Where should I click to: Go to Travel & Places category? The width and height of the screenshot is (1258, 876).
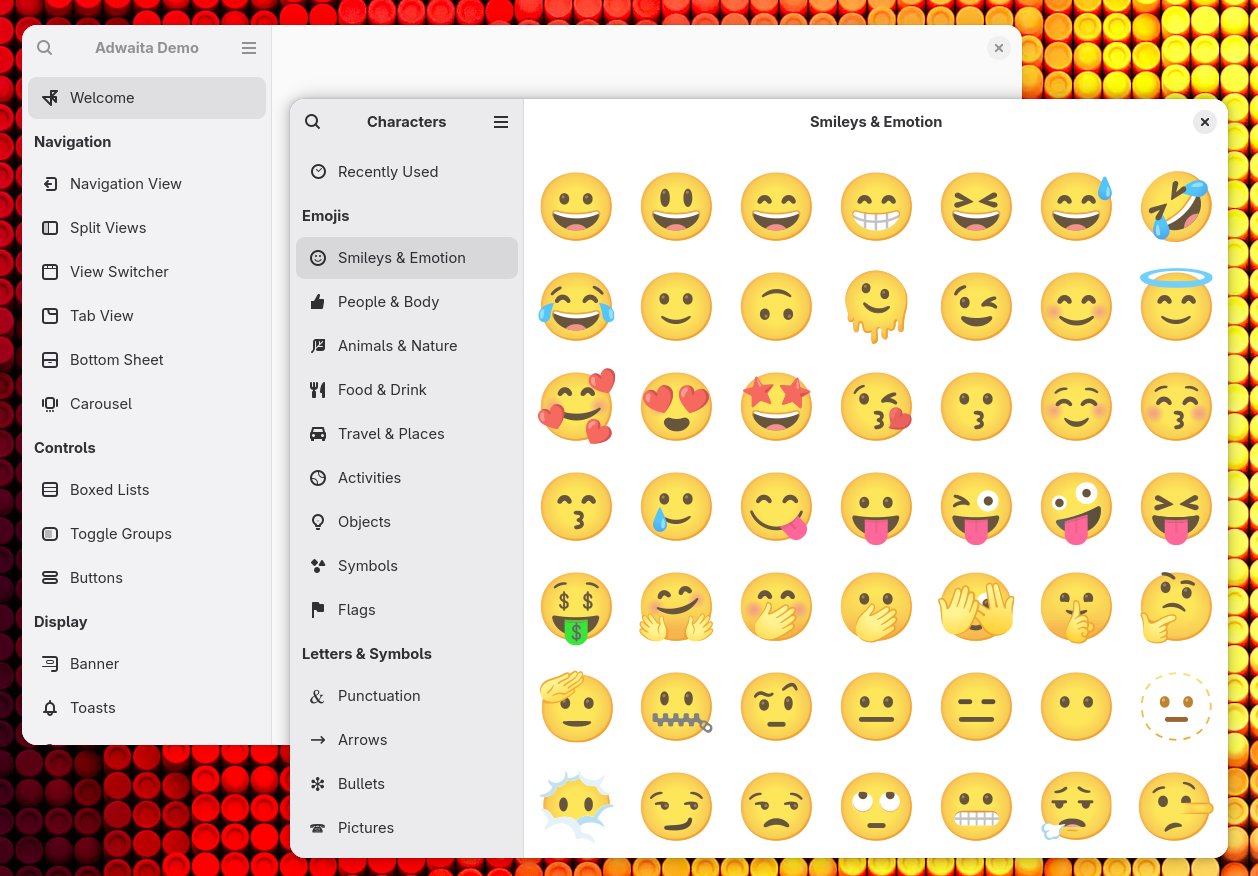coord(391,434)
